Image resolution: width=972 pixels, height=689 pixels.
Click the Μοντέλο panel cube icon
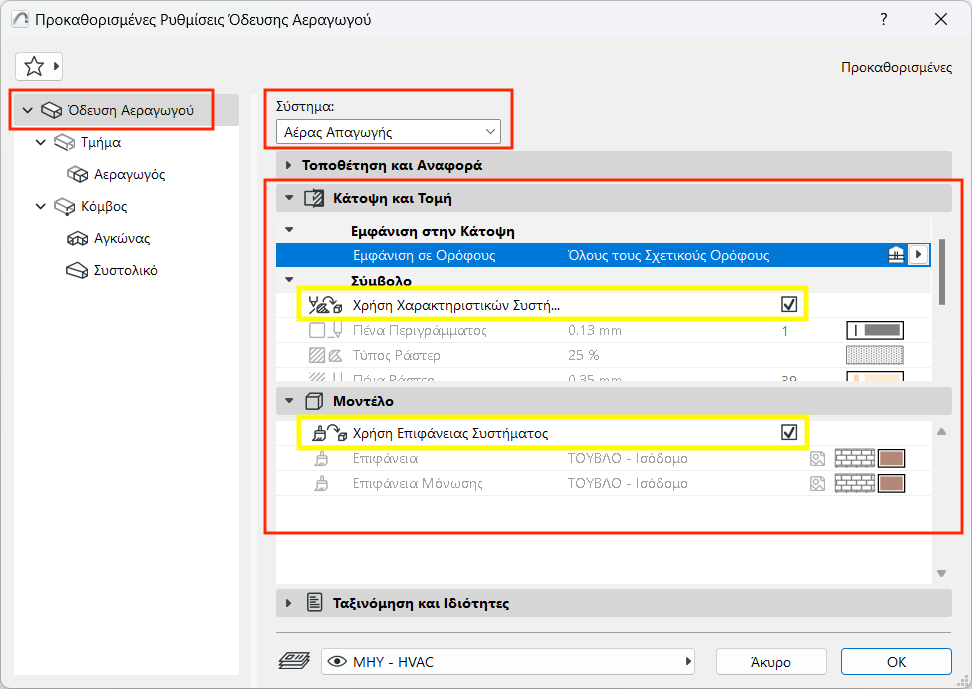point(314,401)
